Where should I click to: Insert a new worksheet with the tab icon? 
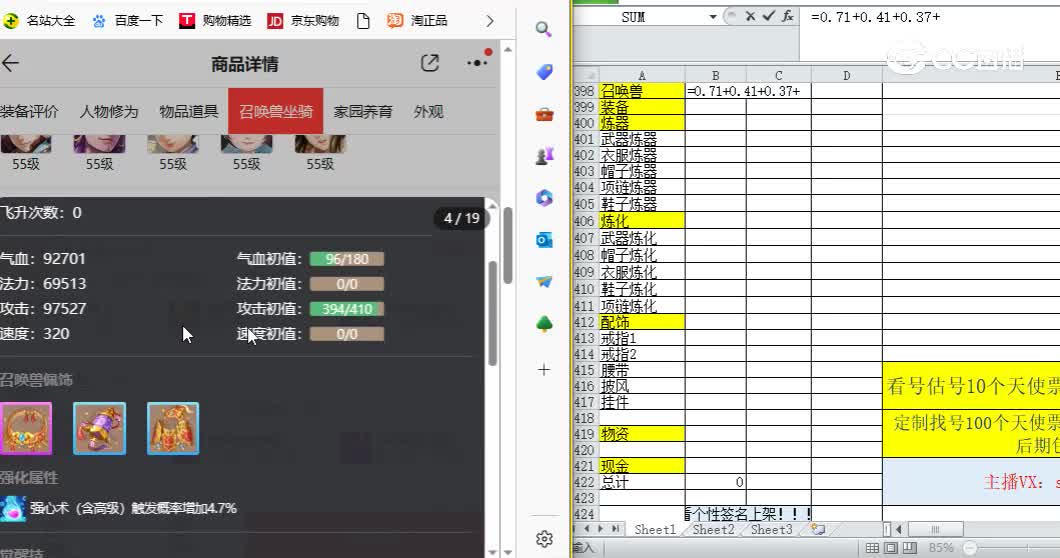click(818, 530)
